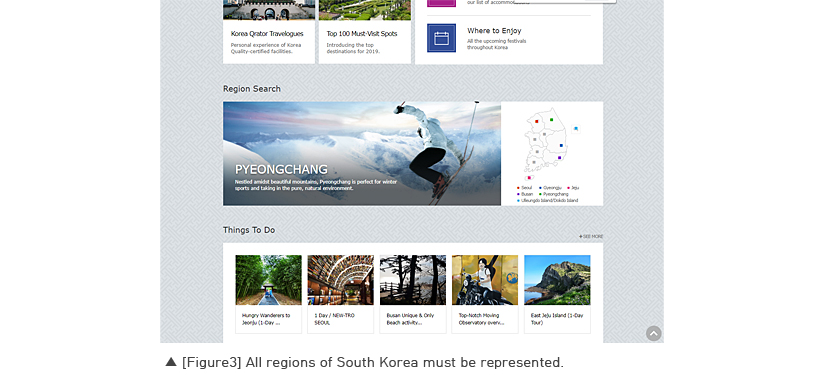Open the Busan beach activity thumbnail
Screen dimensions: 840x375
click(412, 280)
